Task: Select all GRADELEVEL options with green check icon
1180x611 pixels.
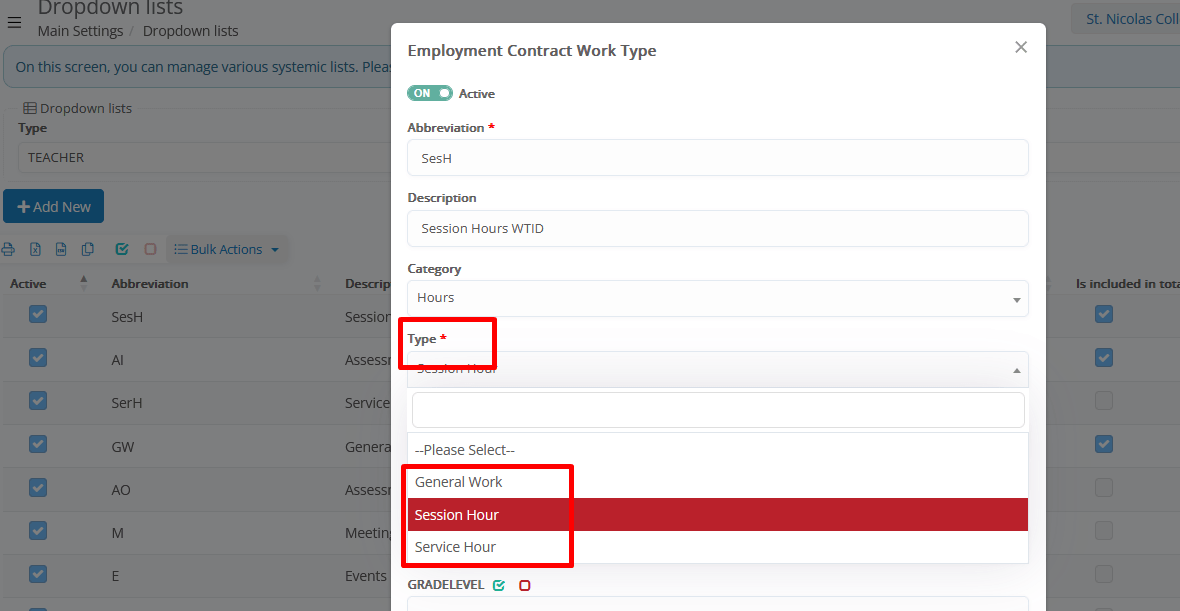Action: coord(499,585)
